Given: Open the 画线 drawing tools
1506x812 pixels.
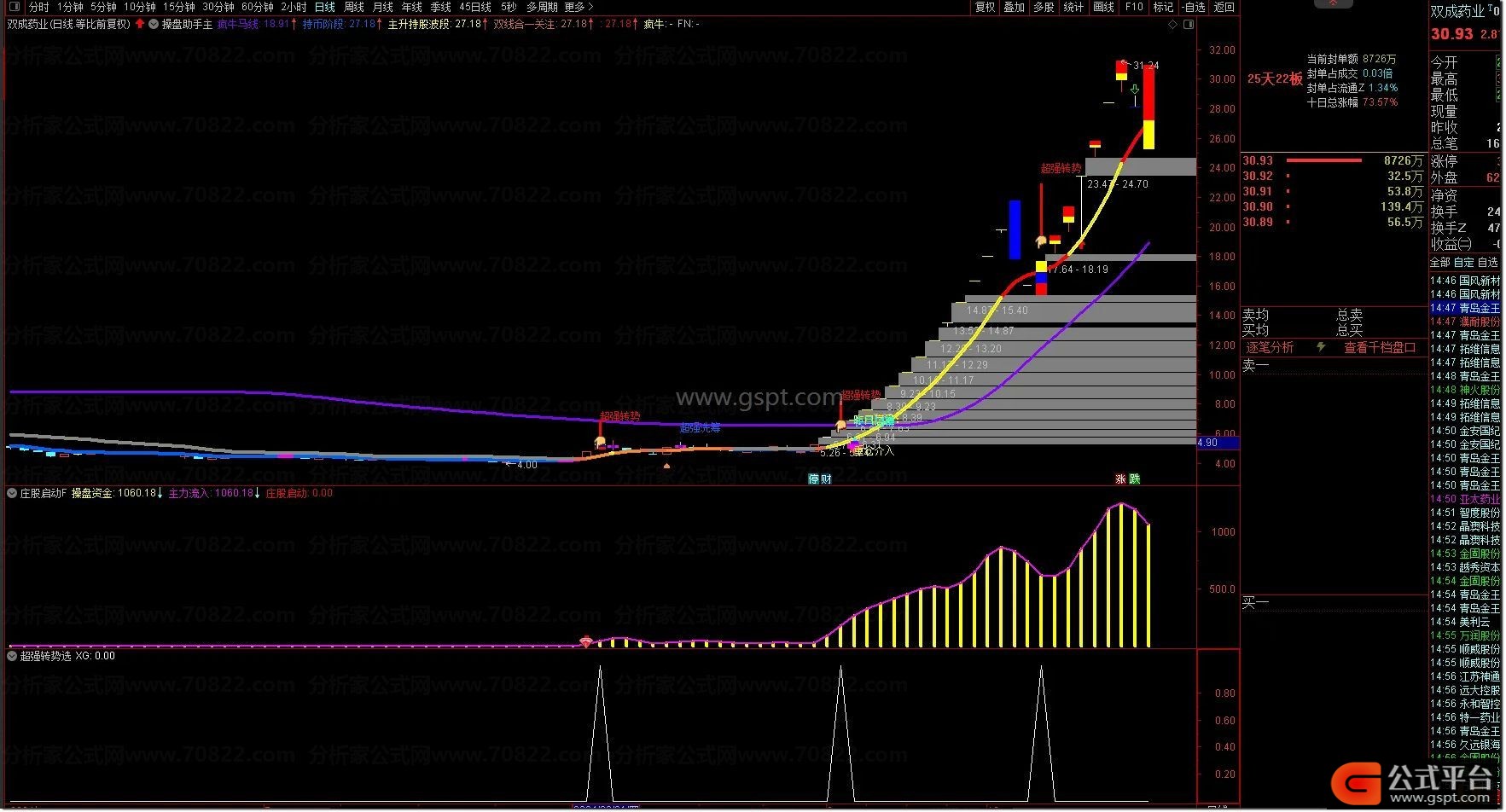Looking at the screenshot, I should point(1104,7).
